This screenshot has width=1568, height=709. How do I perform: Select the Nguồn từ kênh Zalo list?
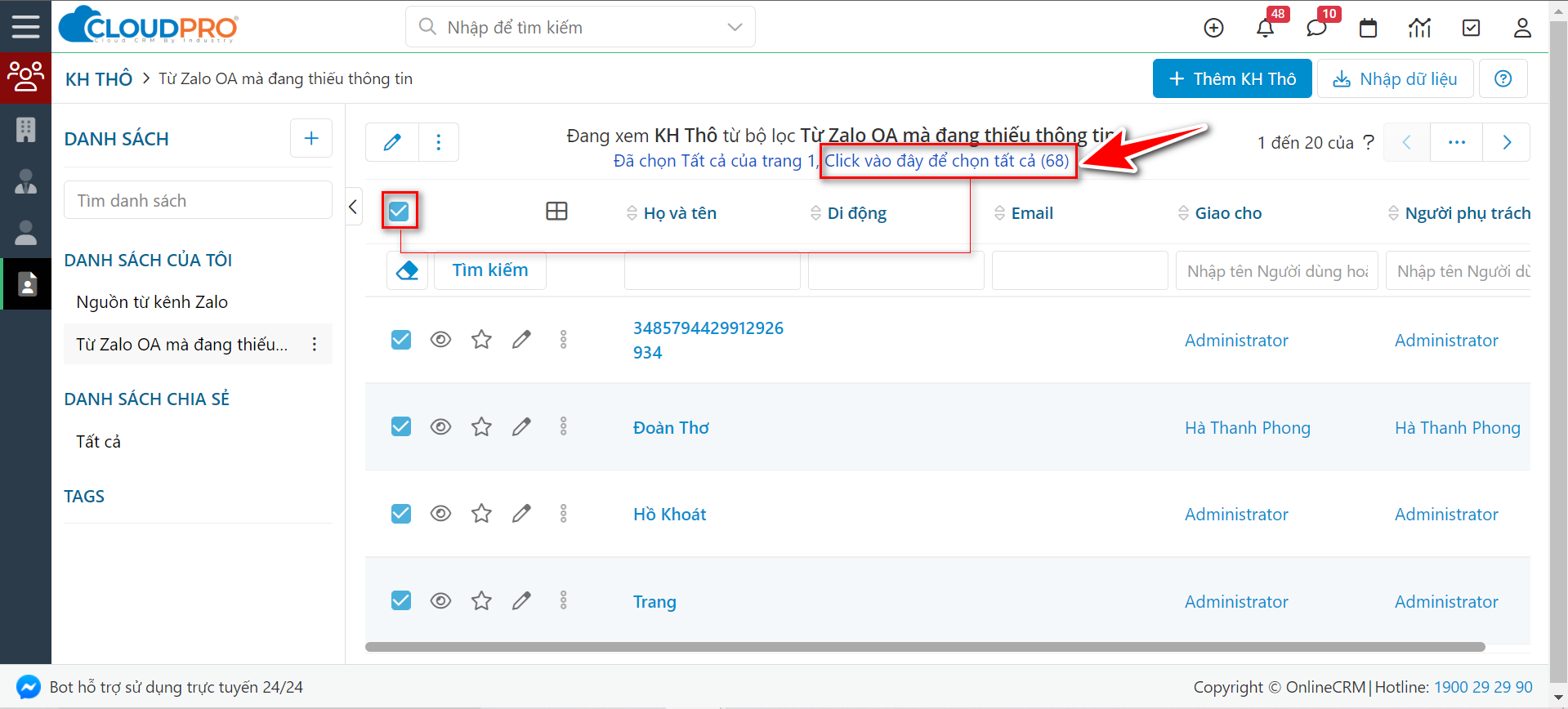(x=152, y=302)
